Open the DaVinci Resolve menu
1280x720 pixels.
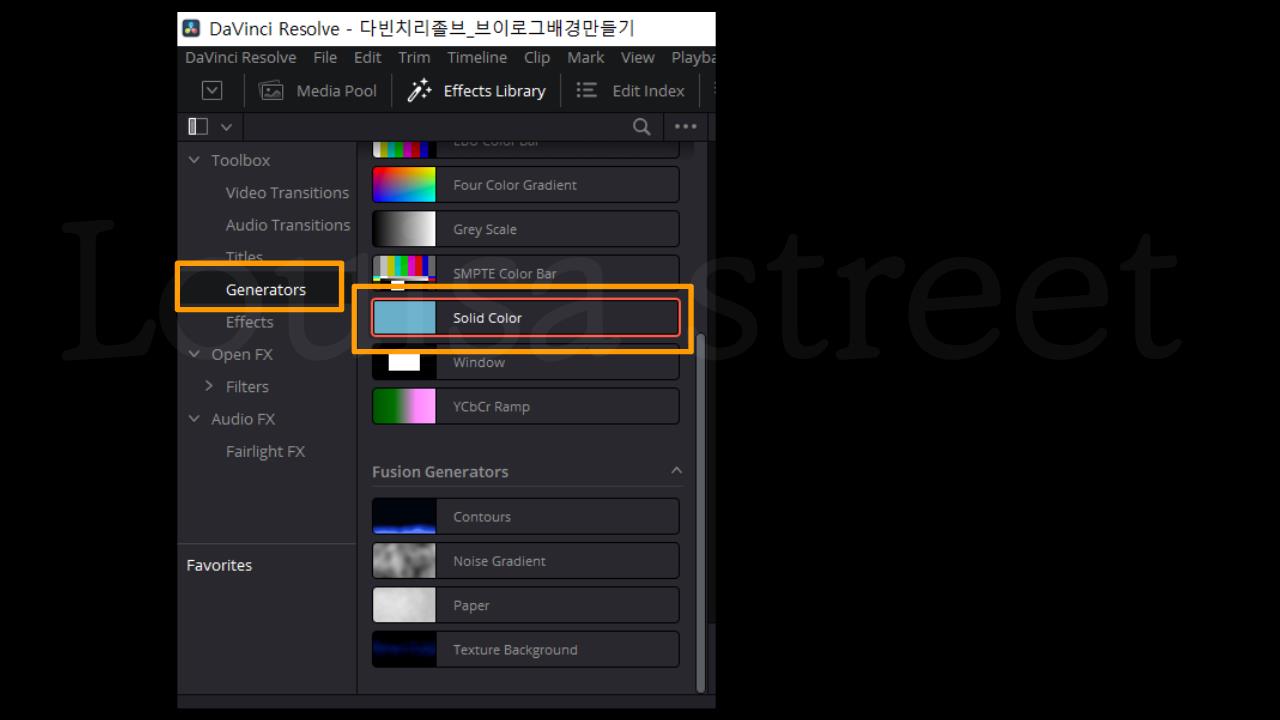point(240,58)
